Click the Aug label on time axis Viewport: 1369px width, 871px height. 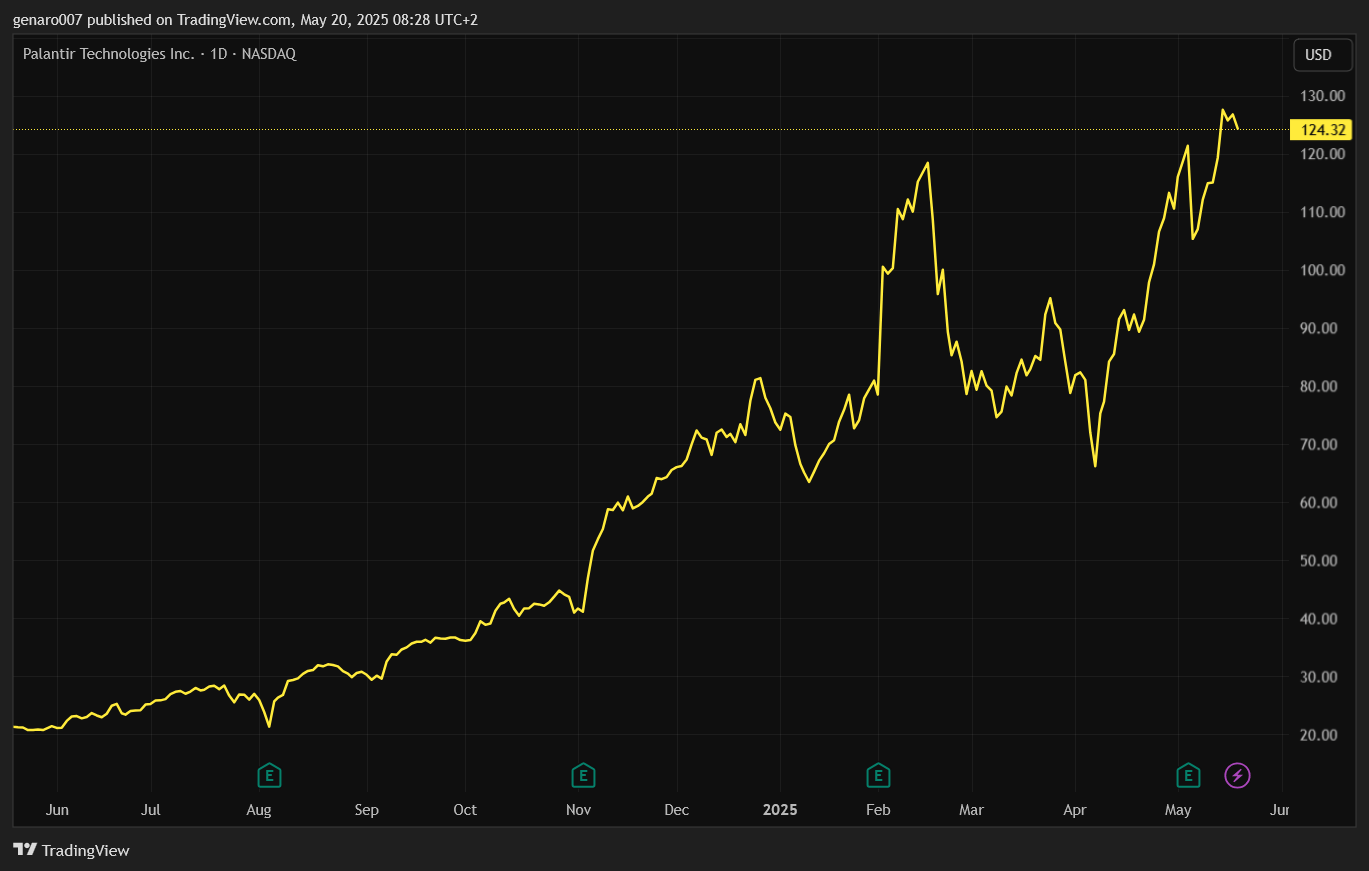tap(259, 810)
